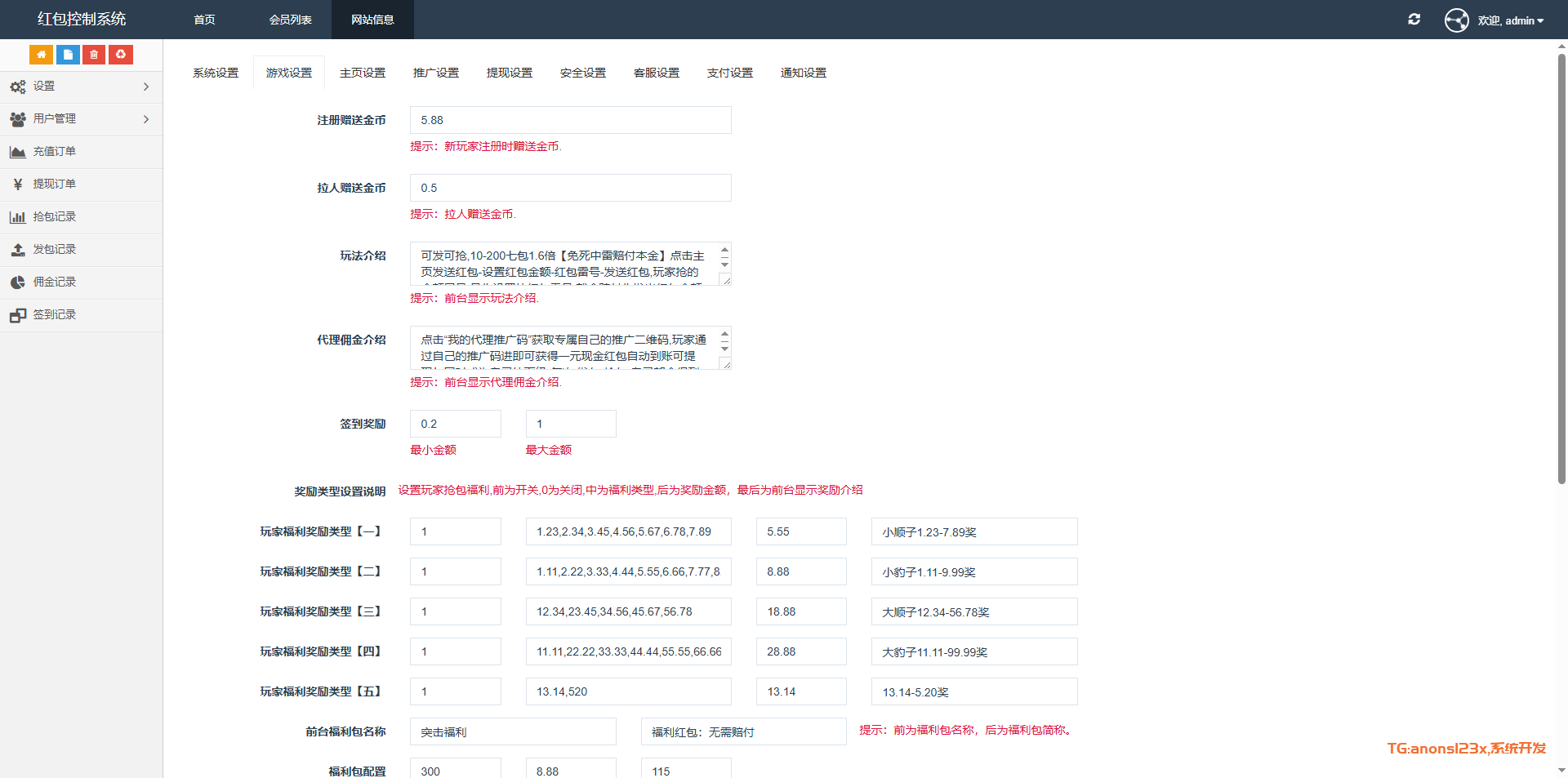Click the 注册赠送金币 input field
This screenshot has height=778, width=1568.
570,120
